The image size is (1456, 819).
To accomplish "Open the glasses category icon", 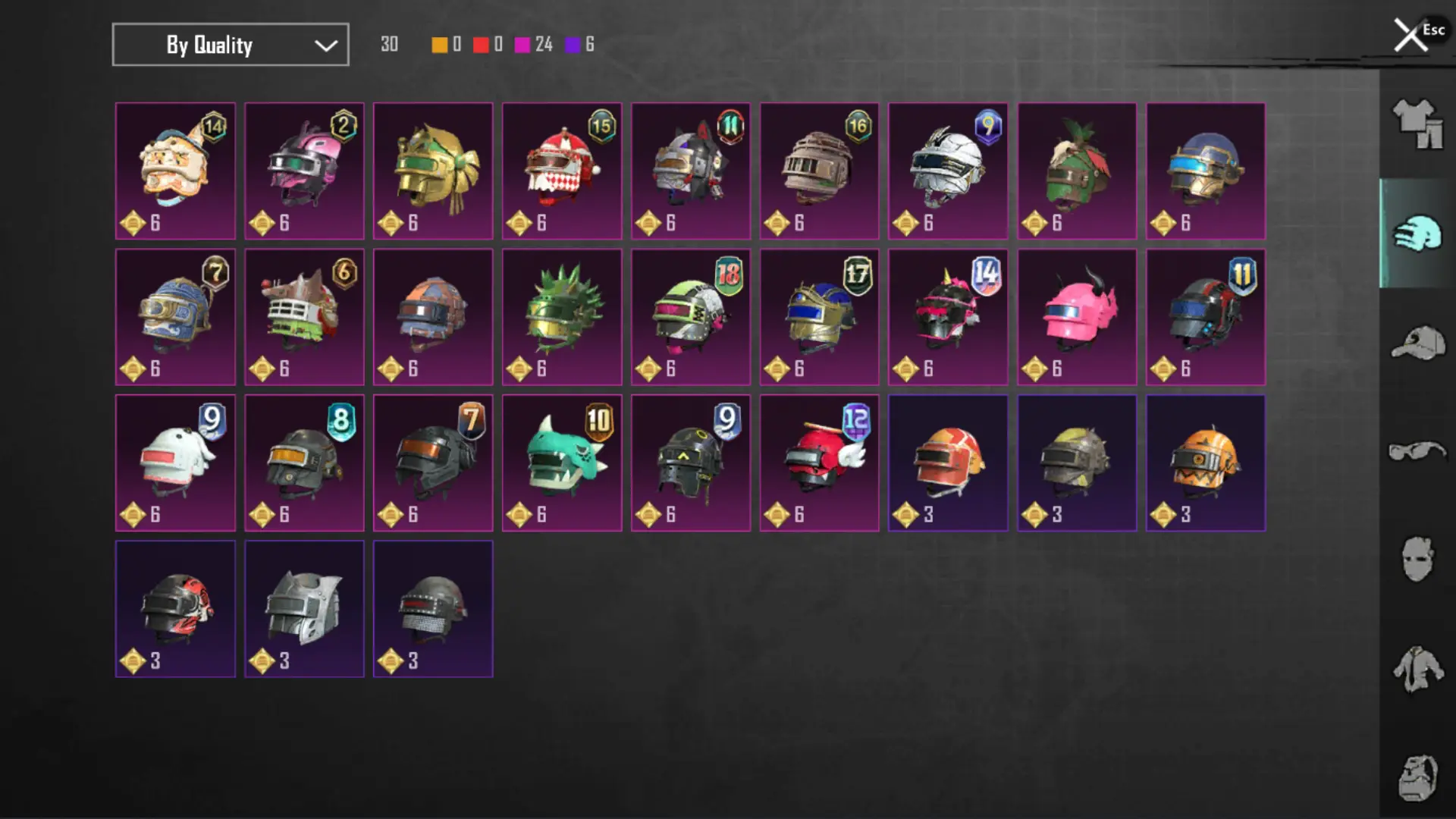I will 1417,452.
